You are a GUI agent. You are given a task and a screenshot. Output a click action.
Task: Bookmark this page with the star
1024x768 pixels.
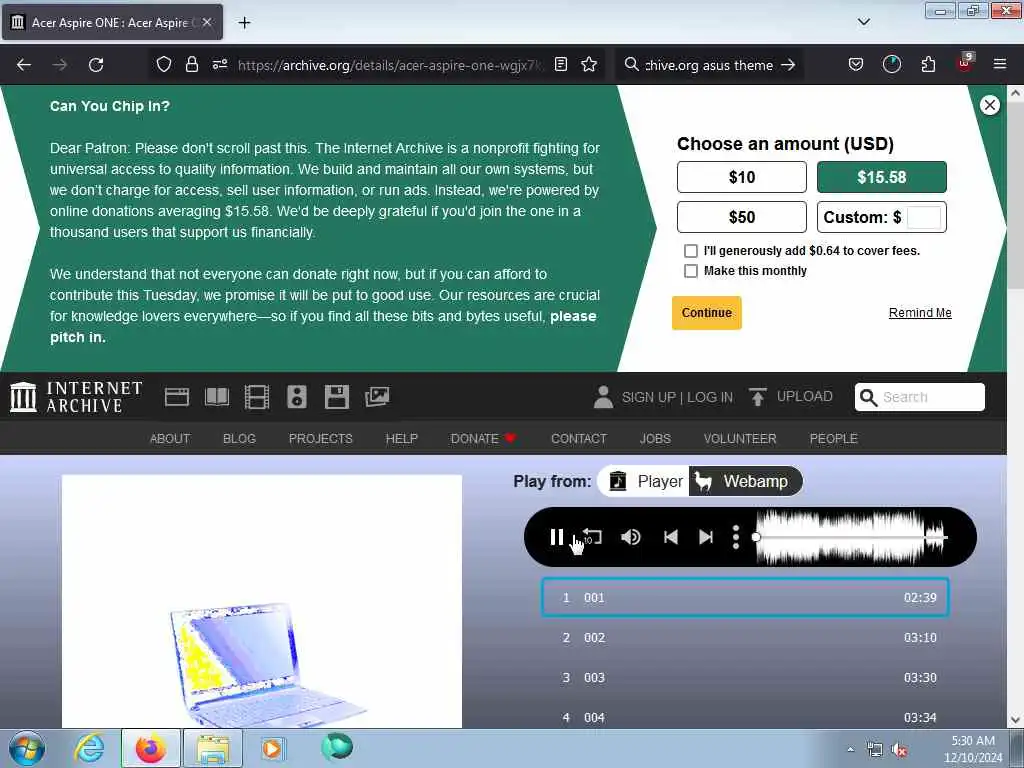589,64
